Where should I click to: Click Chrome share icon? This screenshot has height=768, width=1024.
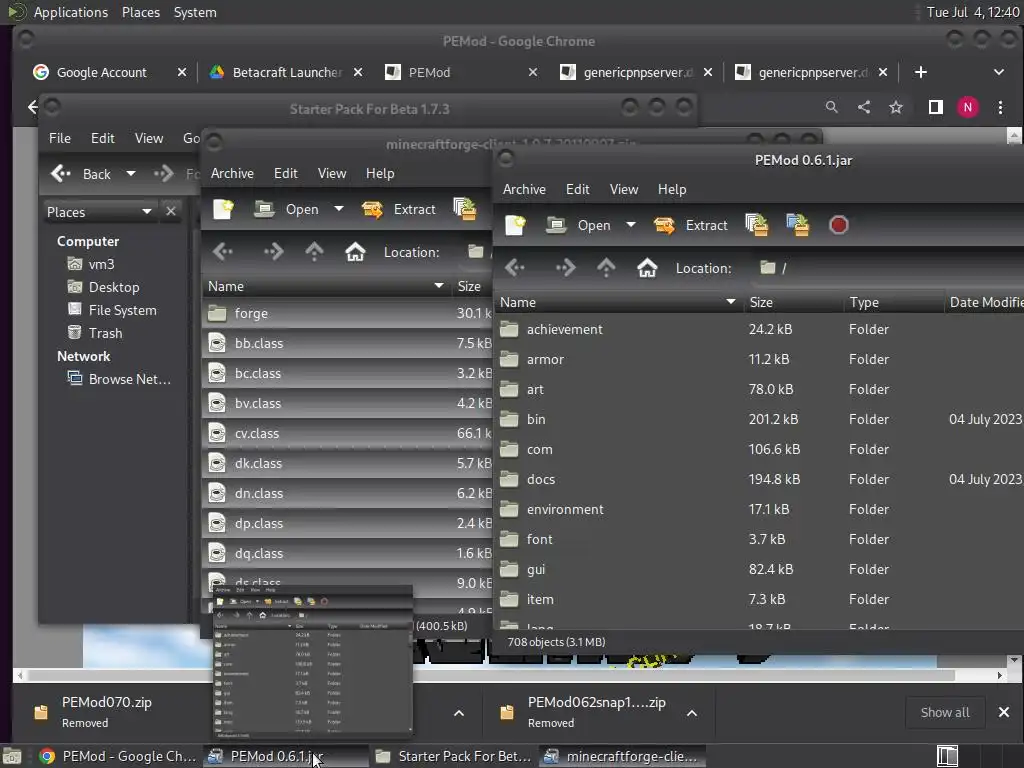[x=864, y=107]
